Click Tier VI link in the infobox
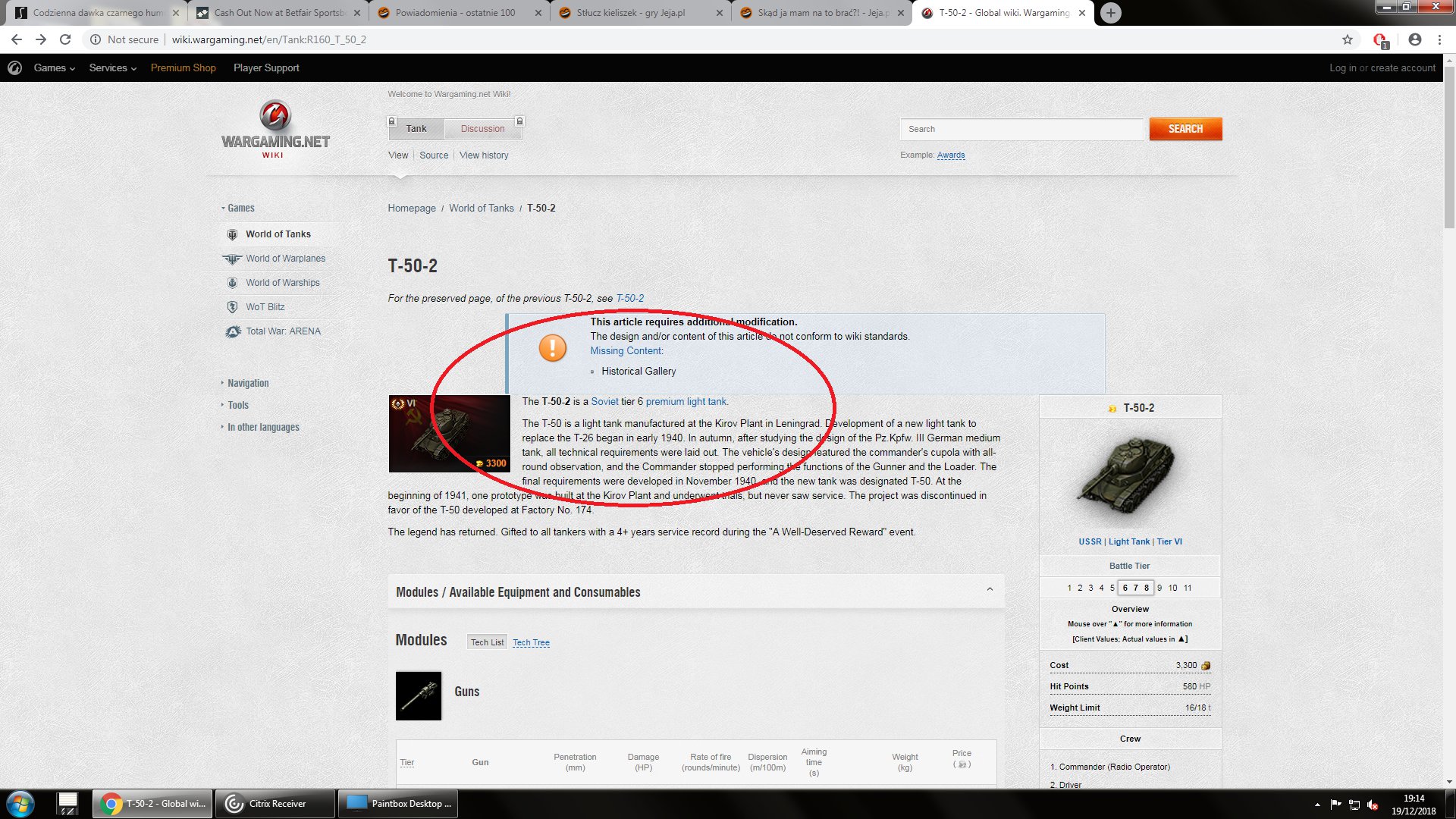The width and height of the screenshot is (1456, 819). pyautogui.click(x=1169, y=542)
